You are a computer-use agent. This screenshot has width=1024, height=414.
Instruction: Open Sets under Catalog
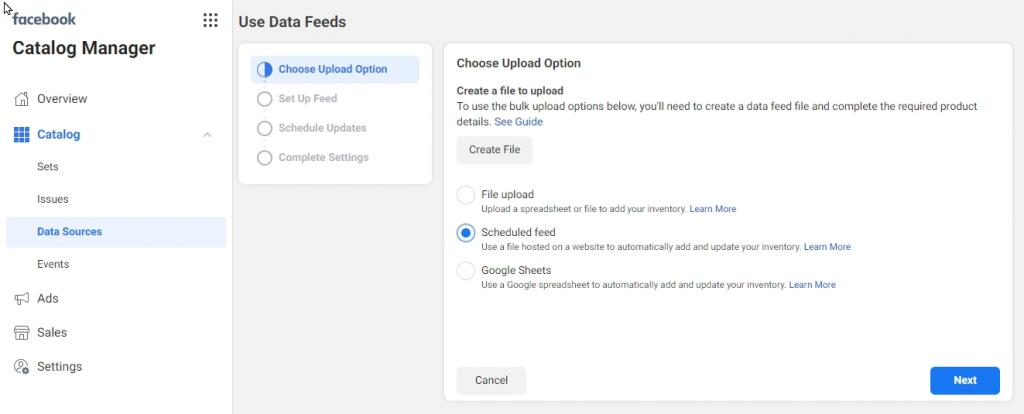click(x=48, y=167)
